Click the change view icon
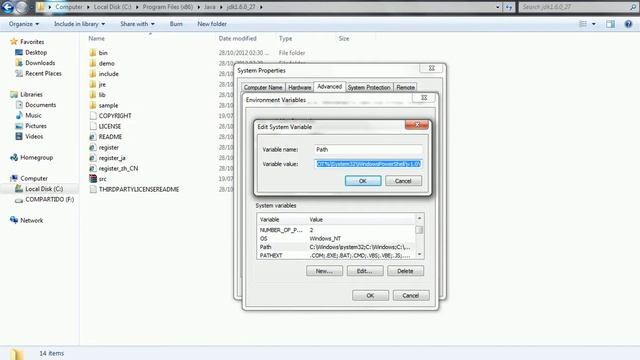Image resolution: width=640 pixels, height=360 pixels. tap(583, 24)
